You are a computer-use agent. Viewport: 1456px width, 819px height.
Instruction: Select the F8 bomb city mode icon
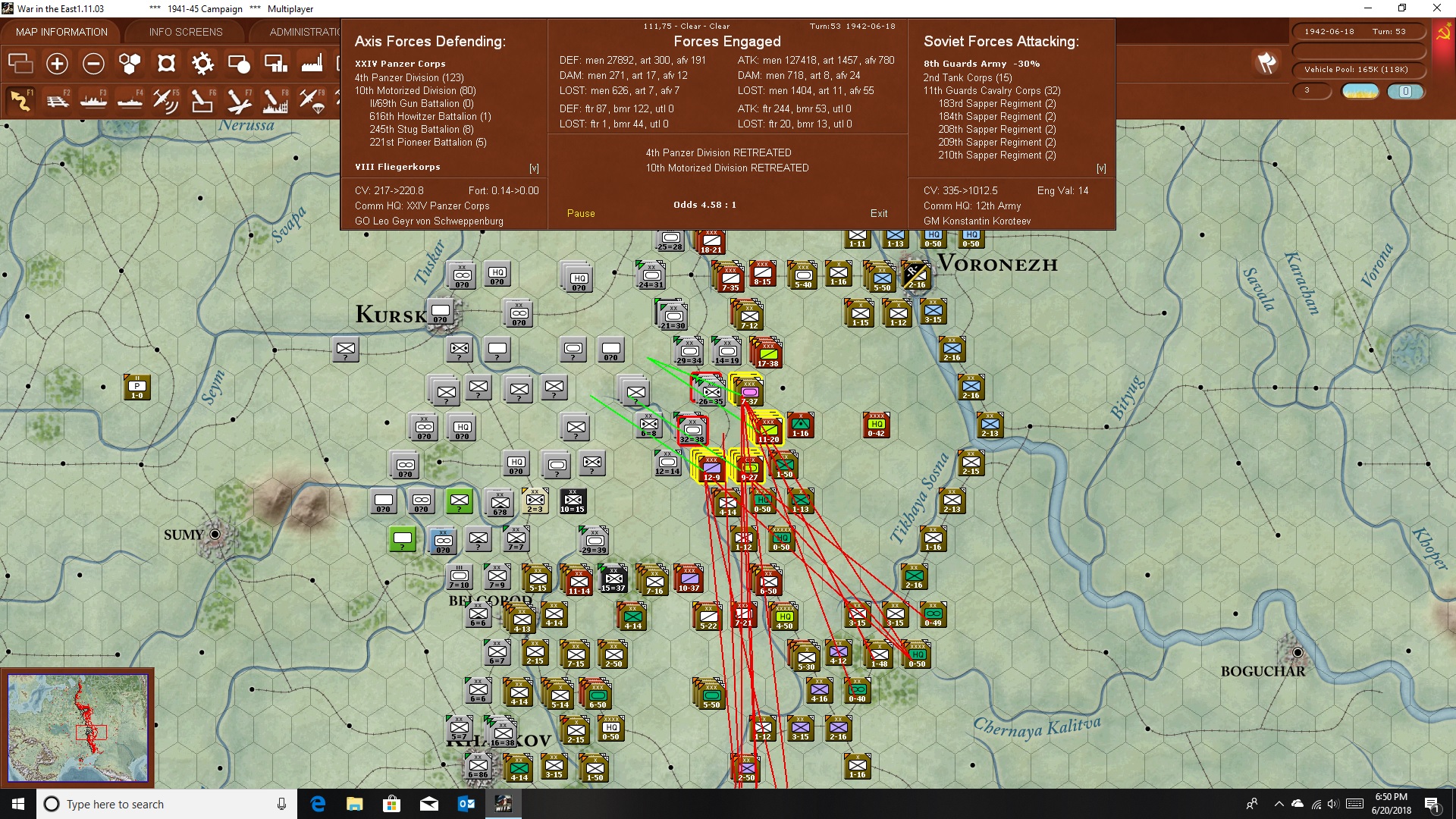pyautogui.click(x=275, y=100)
